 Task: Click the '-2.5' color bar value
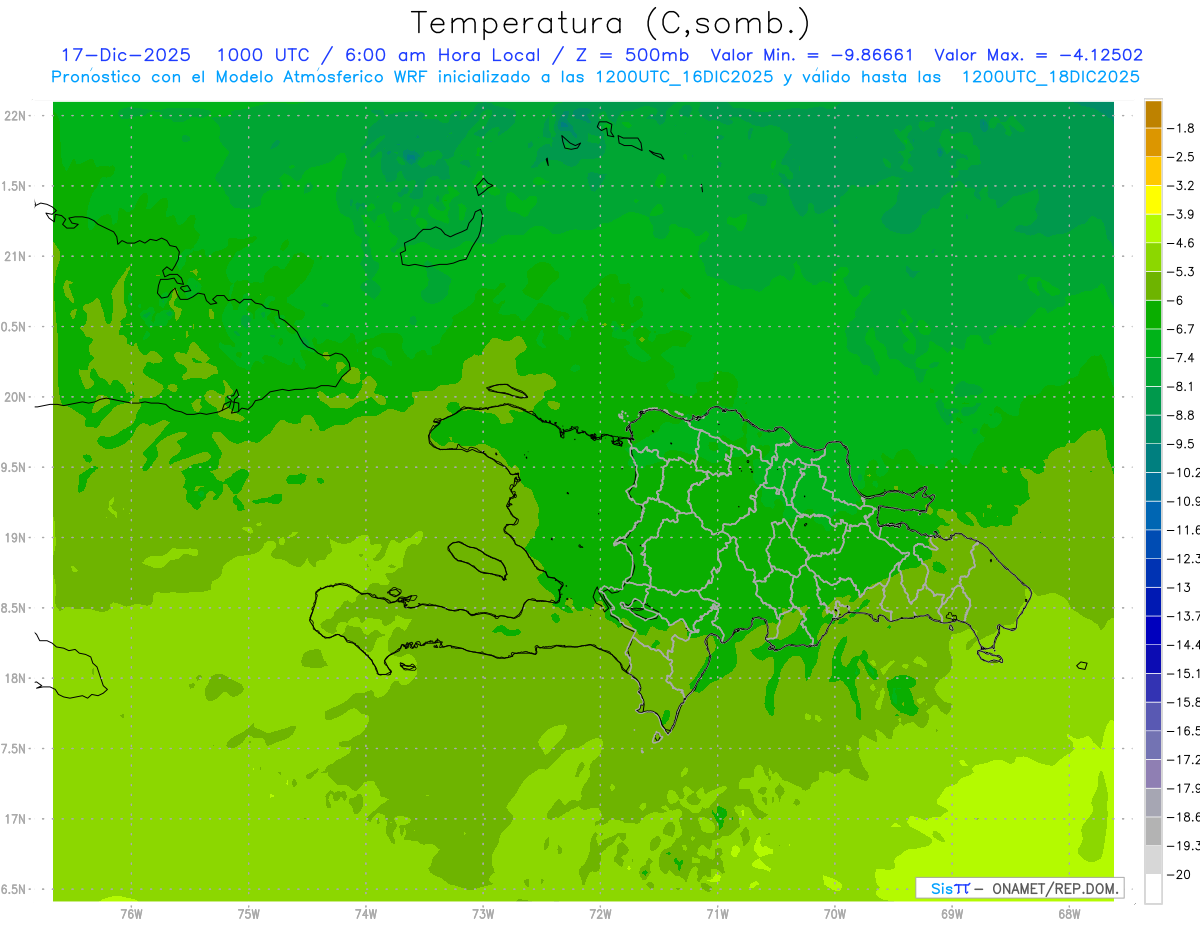(1180, 157)
